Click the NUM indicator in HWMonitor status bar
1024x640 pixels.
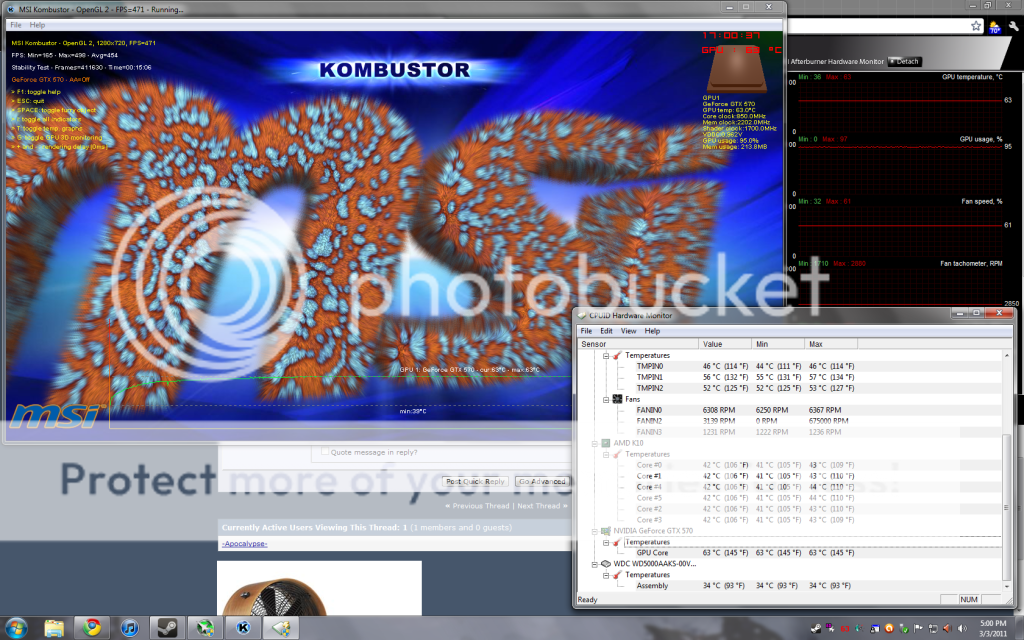(x=968, y=600)
